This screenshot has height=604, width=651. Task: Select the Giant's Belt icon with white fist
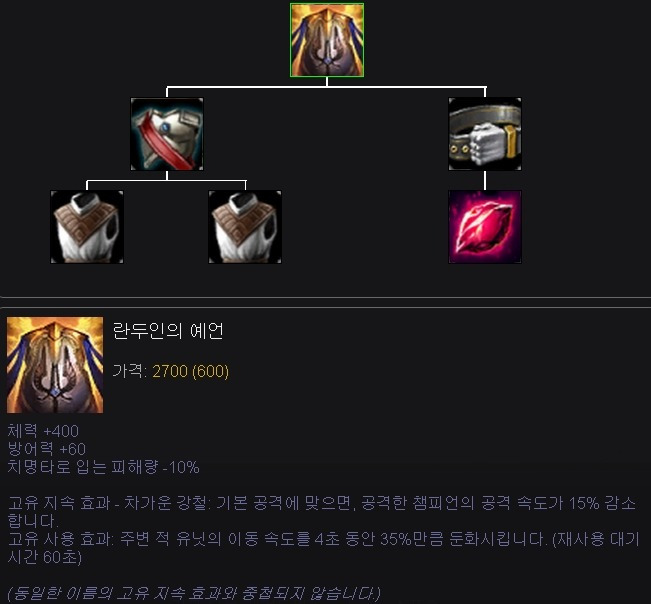pyautogui.click(x=485, y=134)
